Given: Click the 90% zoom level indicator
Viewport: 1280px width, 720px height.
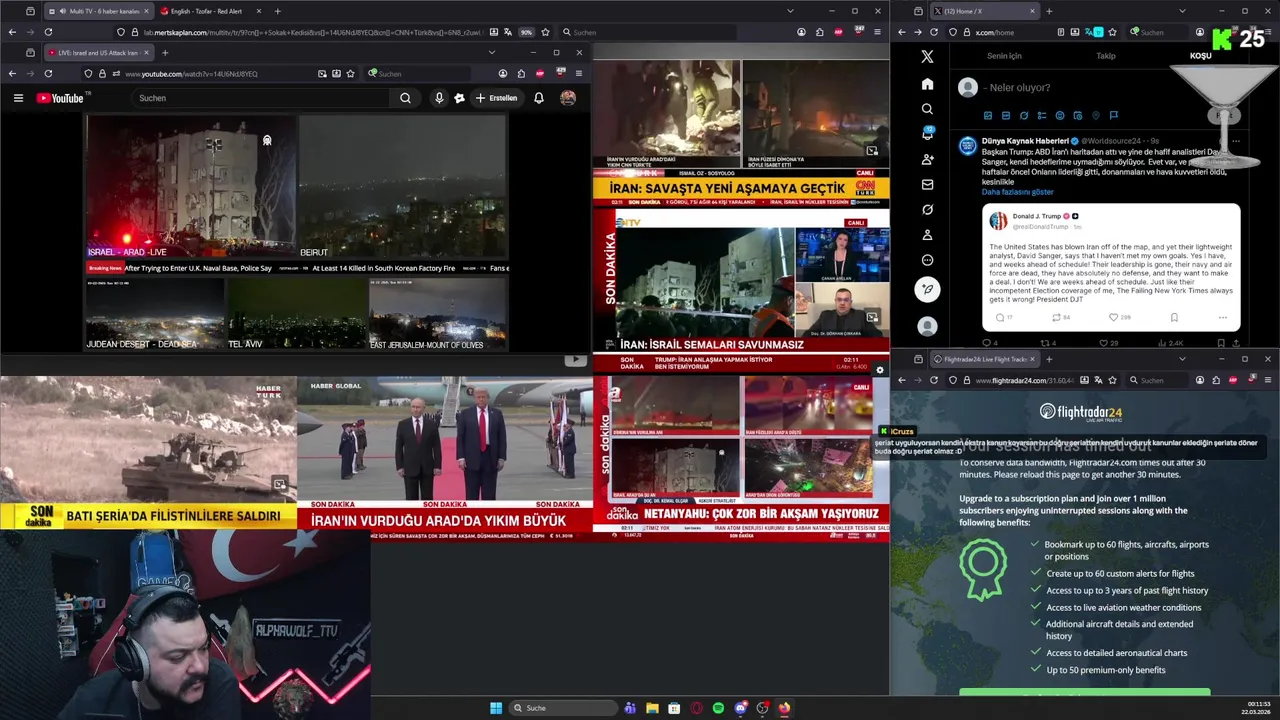Looking at the screenshot, I should [x=526, y=32].
